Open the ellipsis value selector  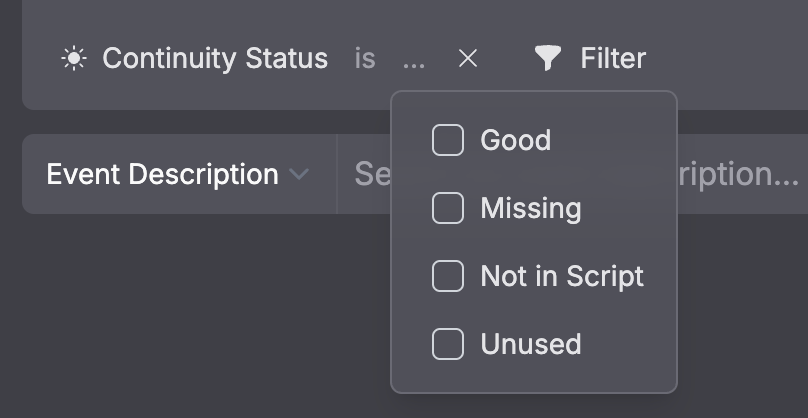coord(413,59)
